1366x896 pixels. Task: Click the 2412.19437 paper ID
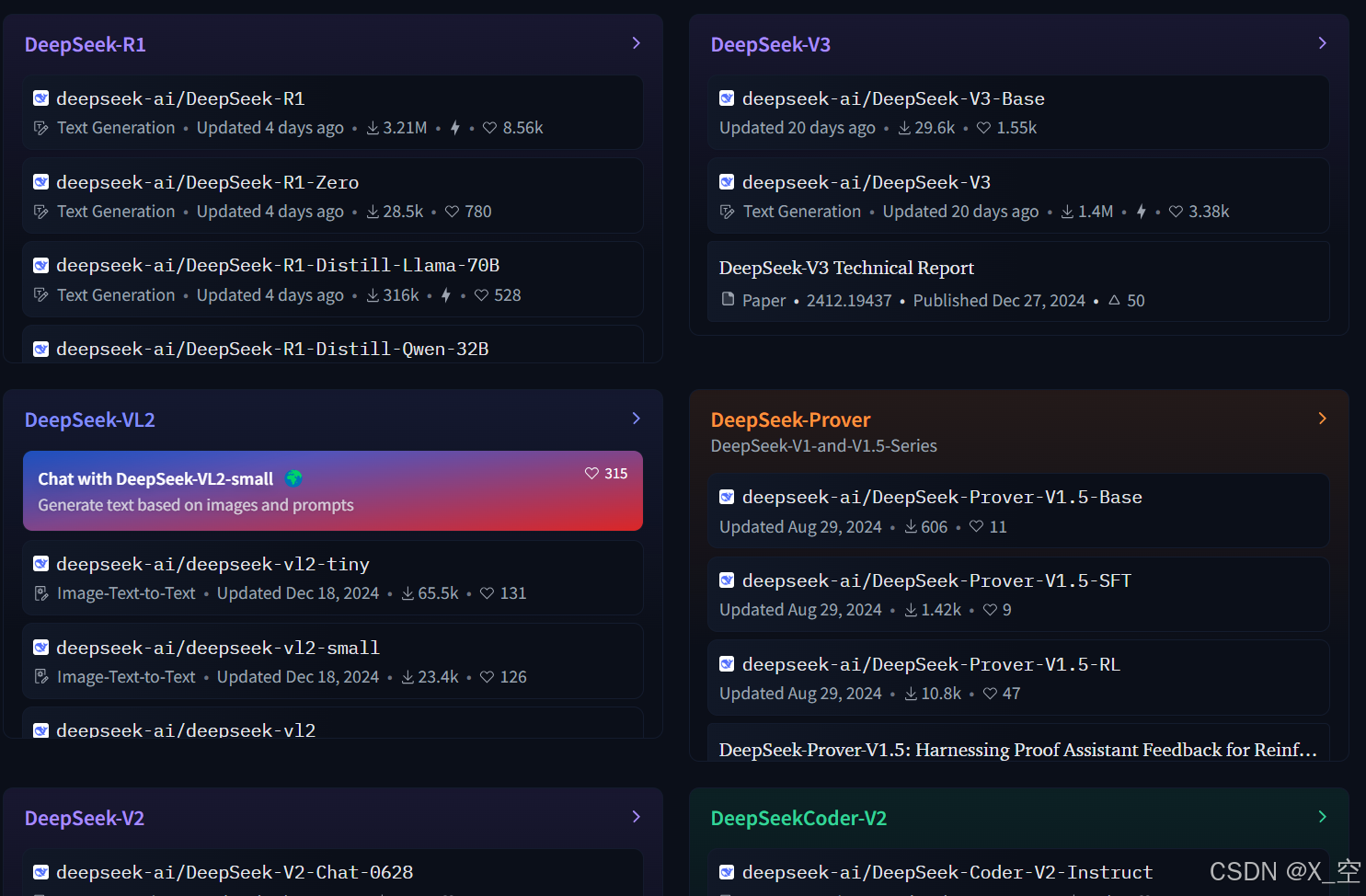coord(849,301)
